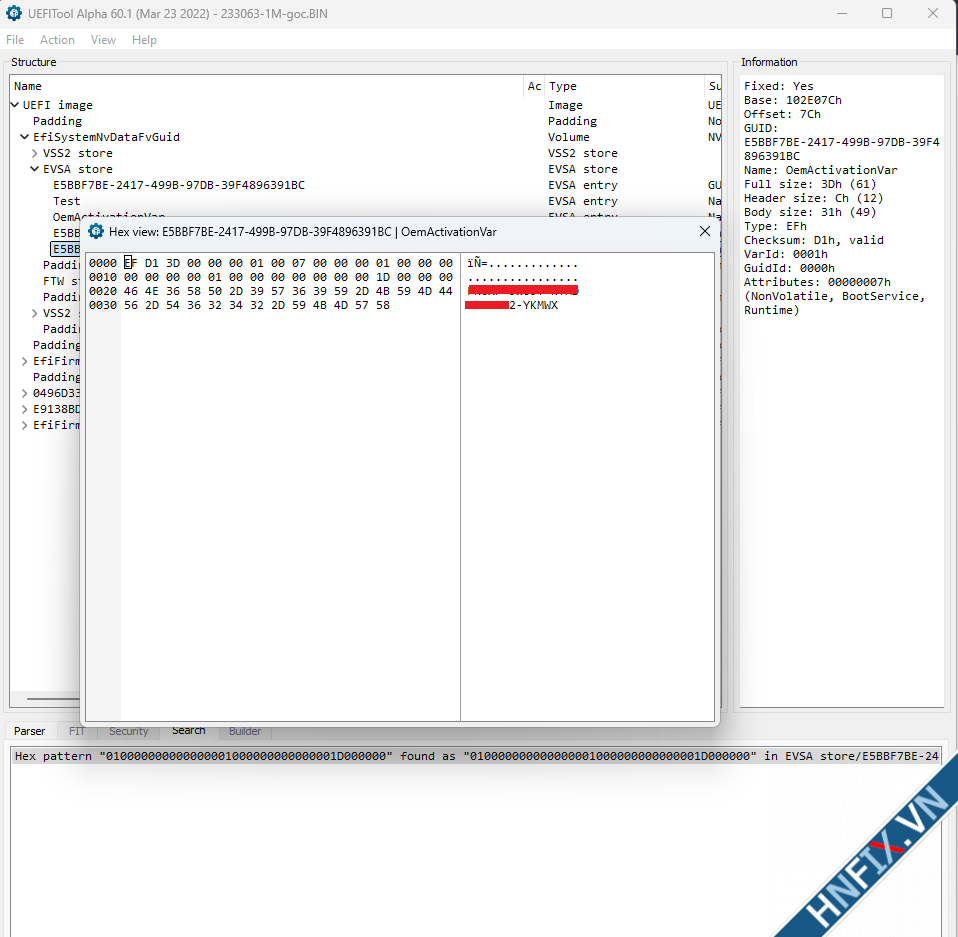Click the hex pattern search result line
This screenshot has width=958, height=937.
coord(476,756)
